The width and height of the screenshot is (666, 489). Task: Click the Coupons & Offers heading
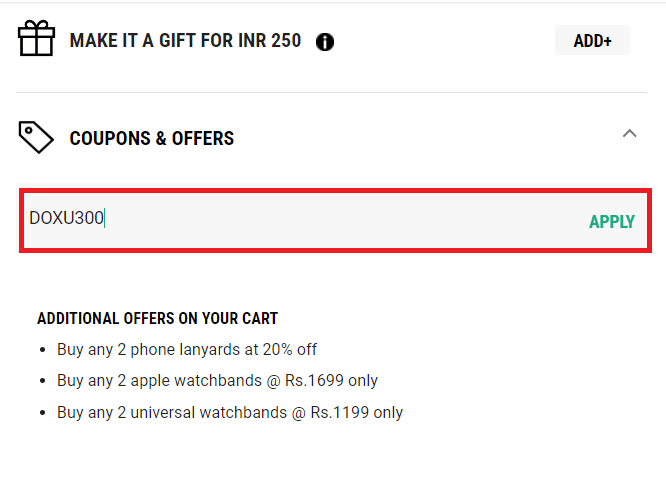point(151,139)
